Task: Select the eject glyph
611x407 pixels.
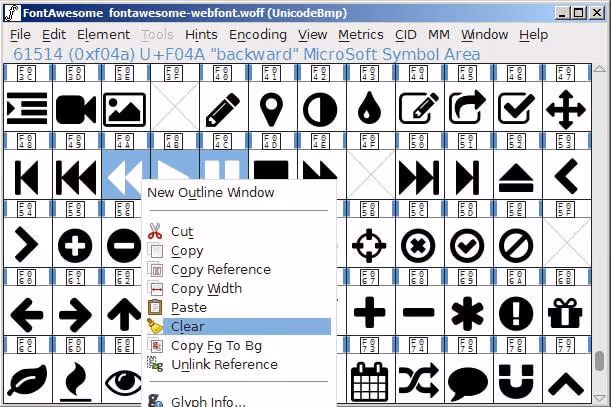Action: (516, 178)
